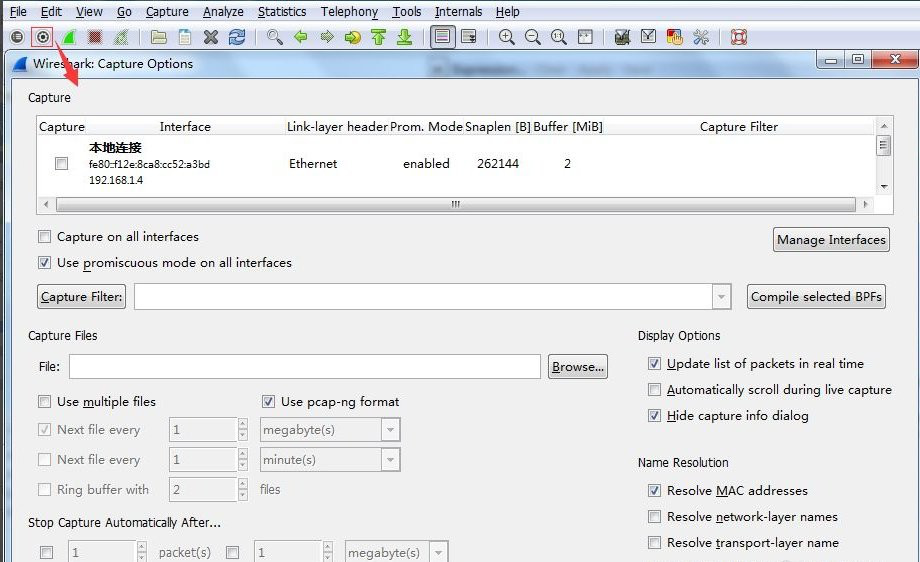
Task: Go to first packet using up arrow icon
Action: click(x=378, y=37)
